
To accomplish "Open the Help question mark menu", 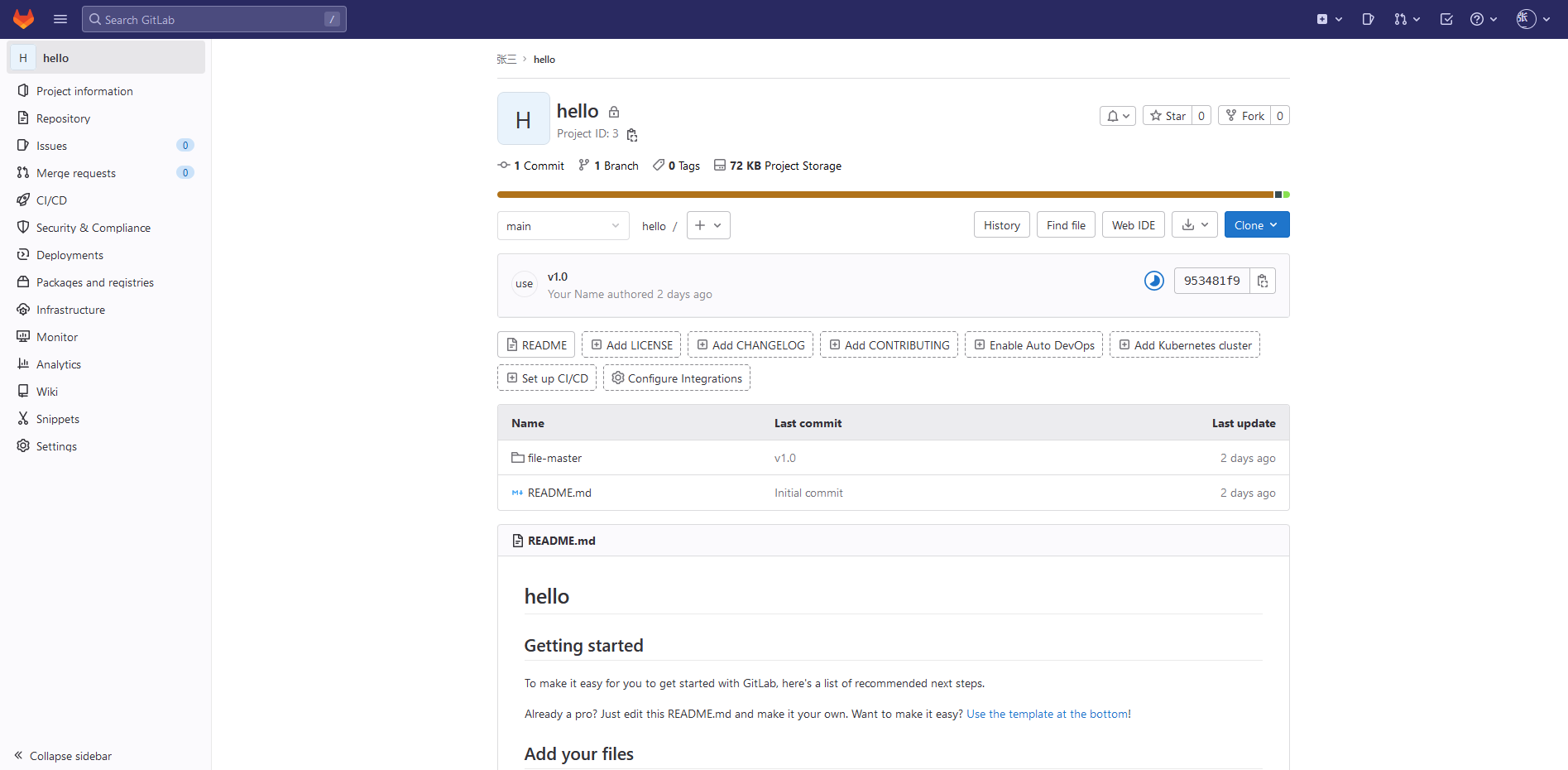I will tap(1484, 19).
